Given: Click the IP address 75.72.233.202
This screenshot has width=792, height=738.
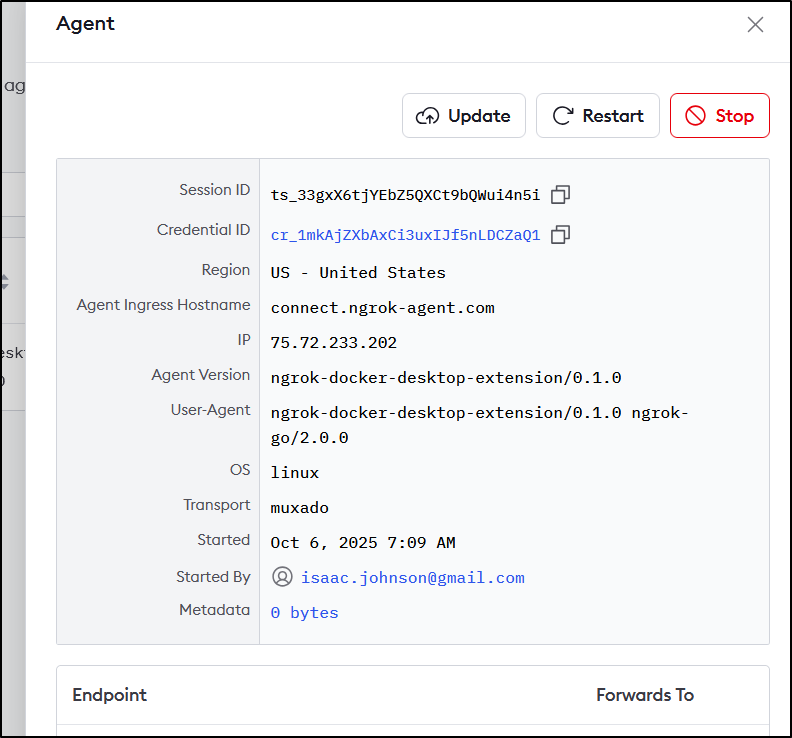Looking at the screenshot, I should [333, 342].
